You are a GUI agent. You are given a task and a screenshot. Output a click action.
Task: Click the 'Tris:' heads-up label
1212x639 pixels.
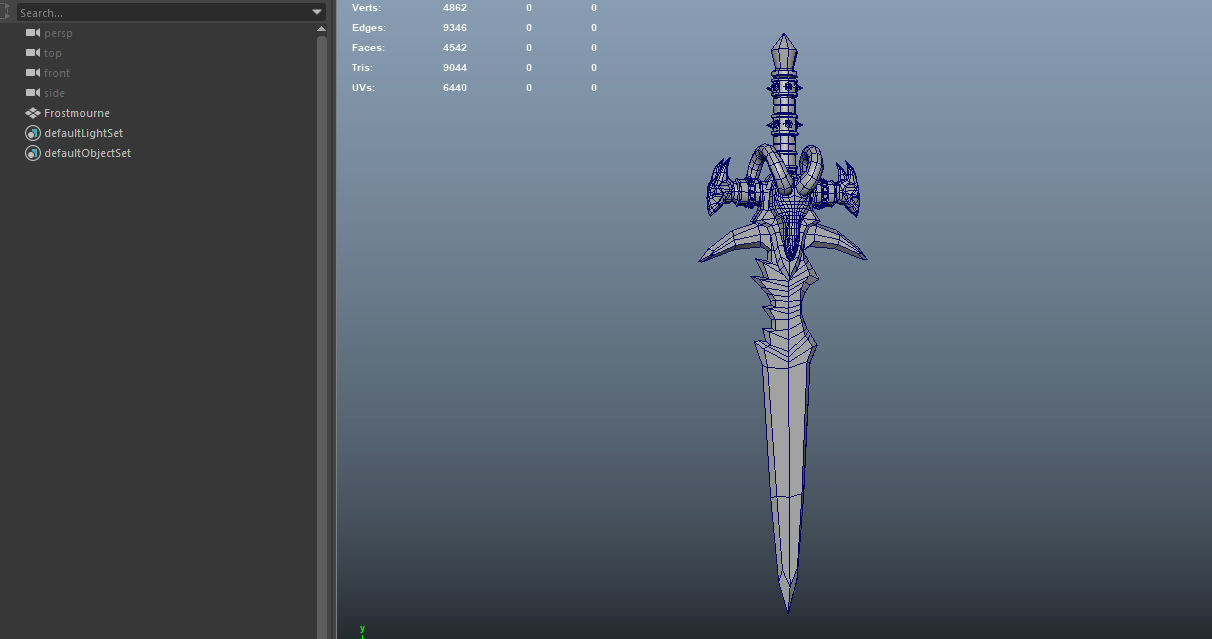(x=363, y=67)
